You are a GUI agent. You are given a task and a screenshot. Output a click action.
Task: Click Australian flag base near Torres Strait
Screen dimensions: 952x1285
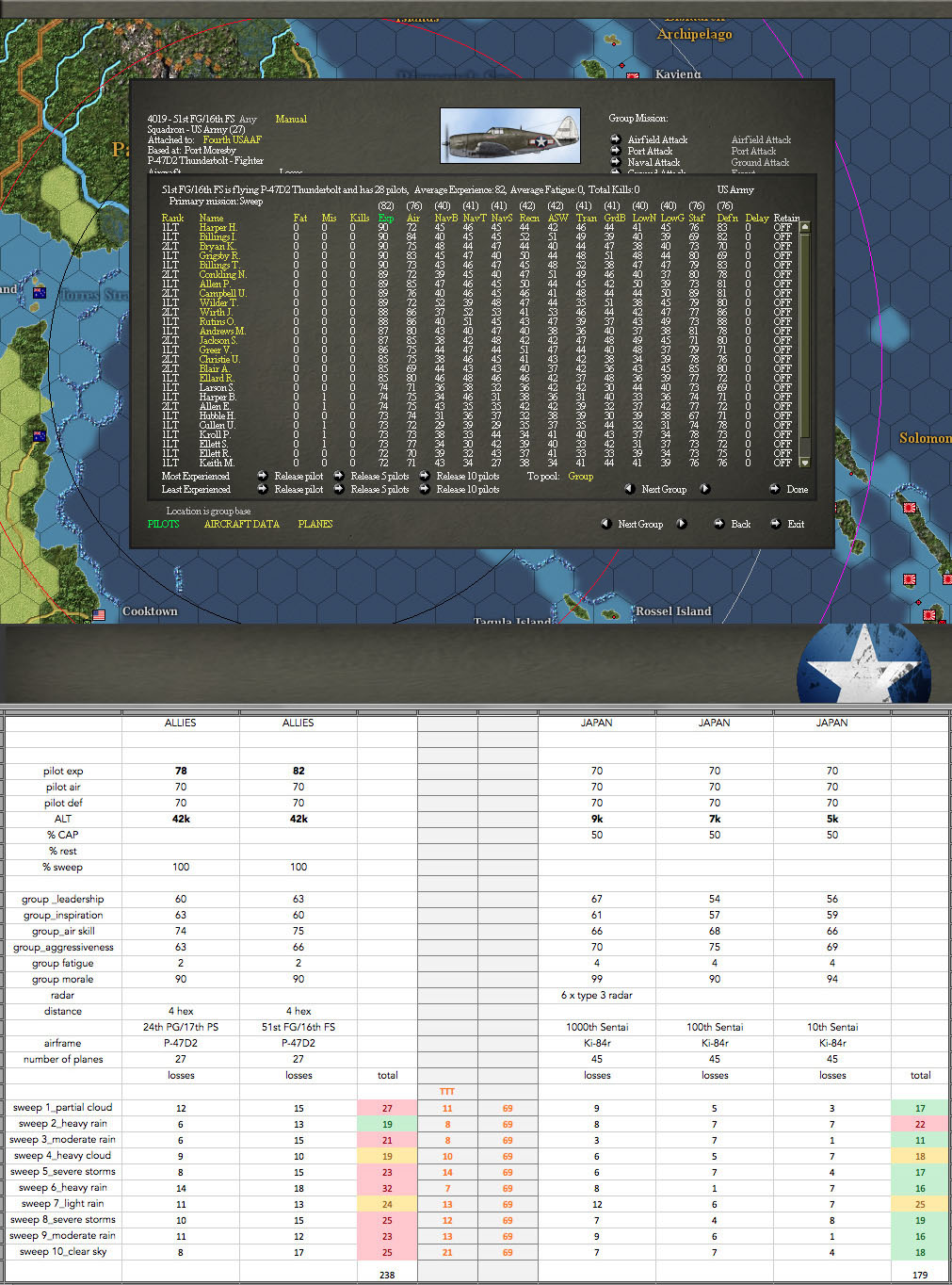point(39,292)
